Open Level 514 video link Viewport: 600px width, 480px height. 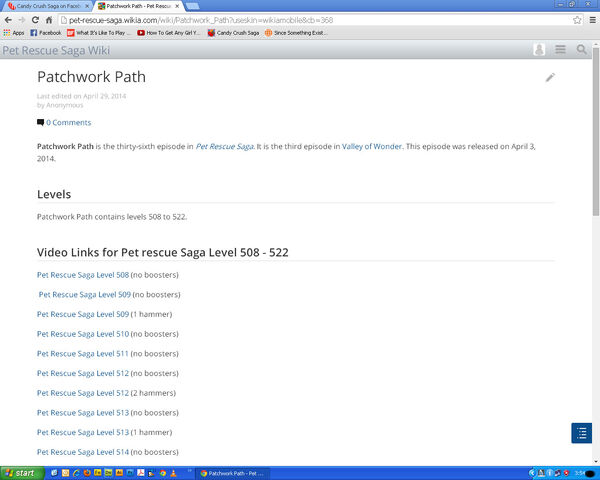pyautogui.click(x=83, y=452)
